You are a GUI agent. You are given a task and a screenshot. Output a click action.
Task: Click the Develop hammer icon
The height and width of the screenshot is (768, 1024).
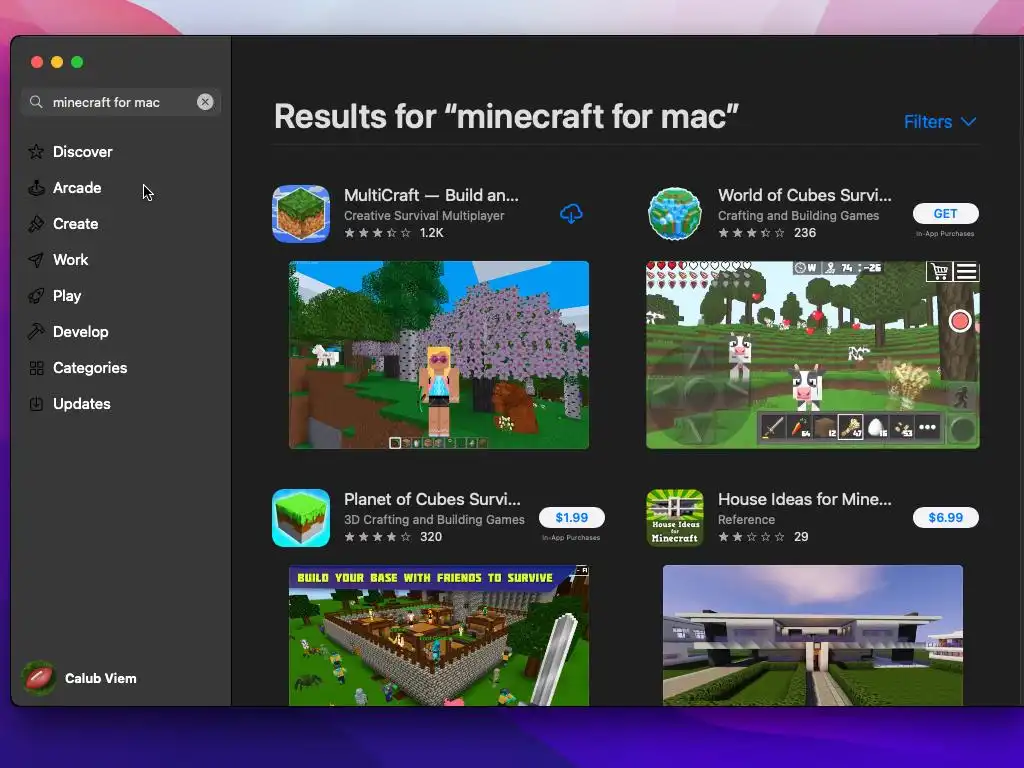click(36, 332)
